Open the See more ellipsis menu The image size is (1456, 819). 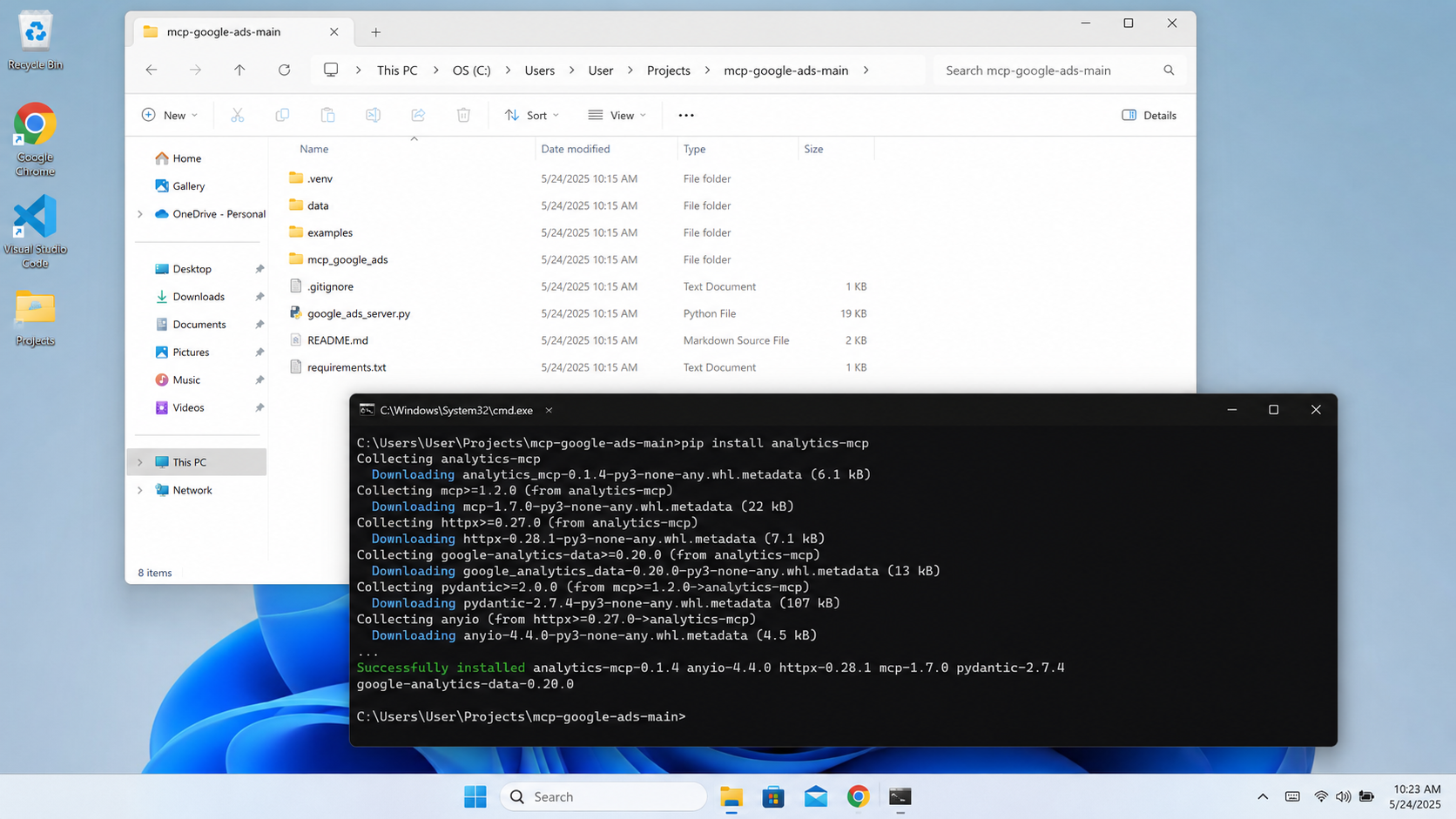(686, 115)
